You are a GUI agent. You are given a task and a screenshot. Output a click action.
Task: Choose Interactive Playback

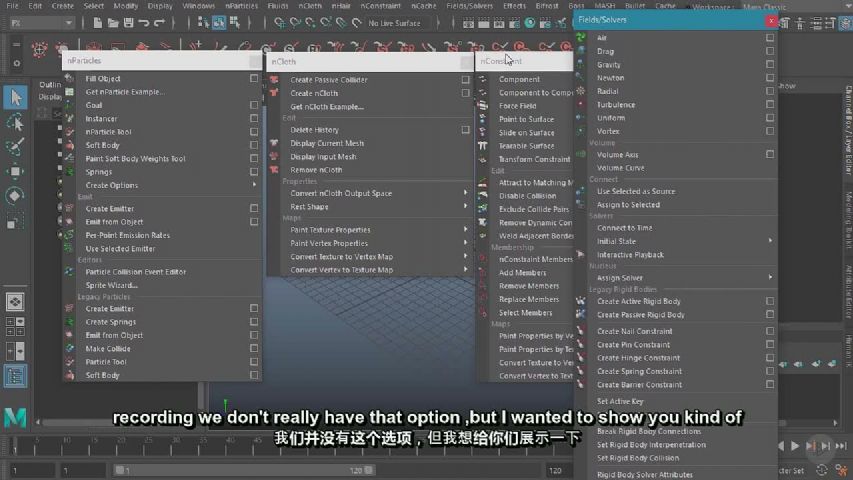(630, 255)
